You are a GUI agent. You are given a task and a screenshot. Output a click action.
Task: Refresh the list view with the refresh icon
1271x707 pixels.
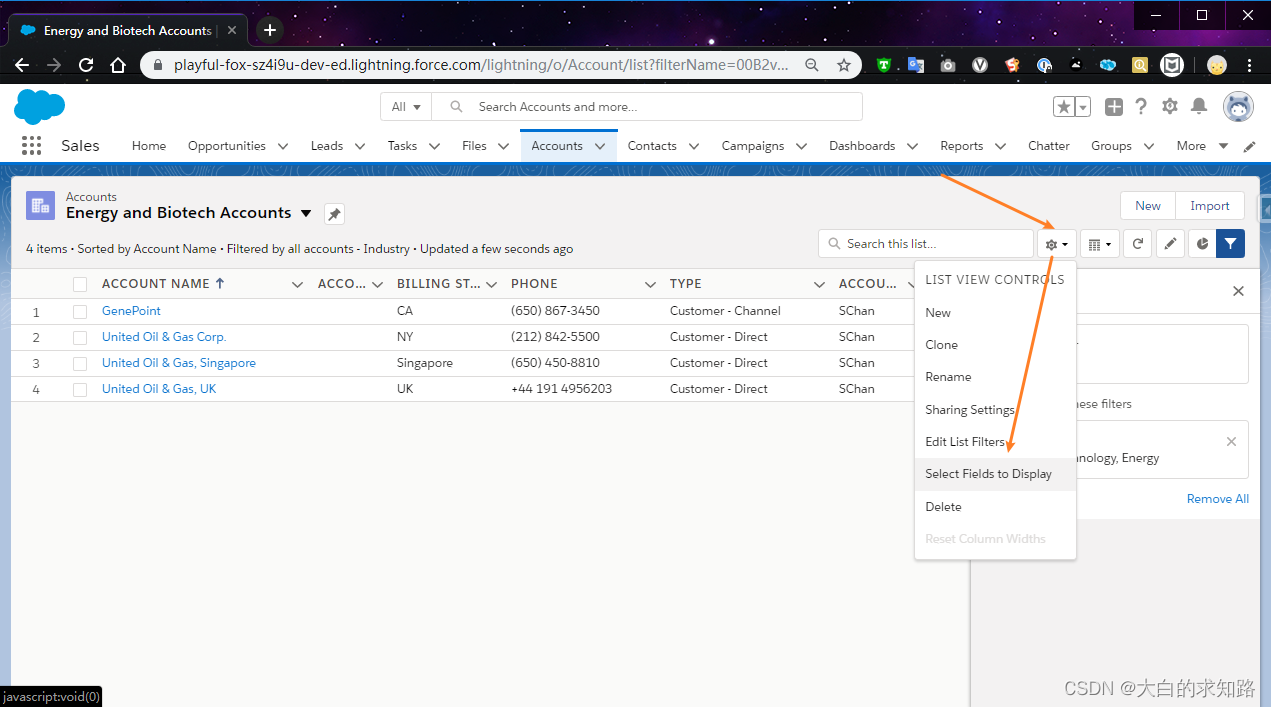tap(1137, 243)
